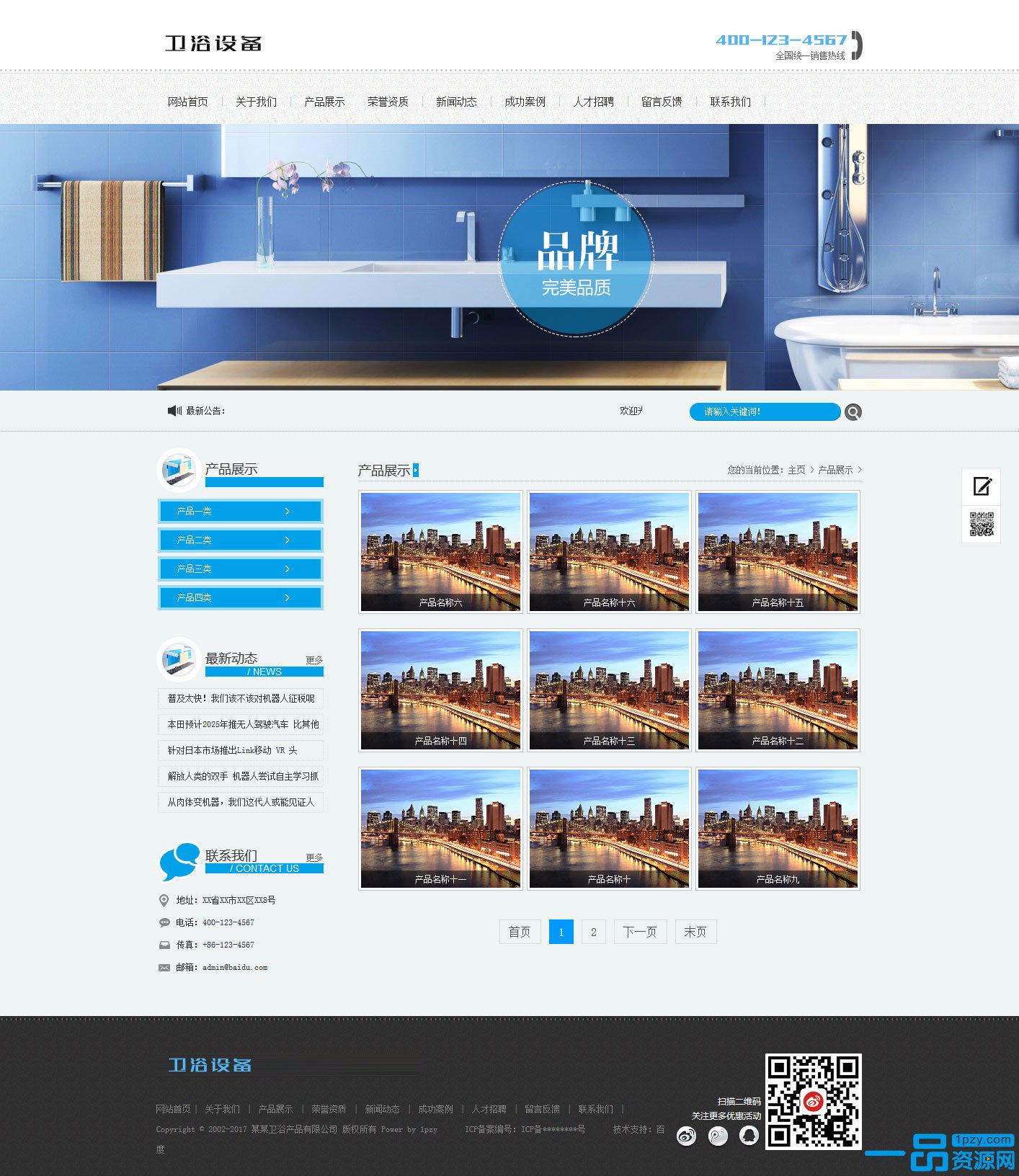Open product thumbnail 产品名称十六
This screenshot has height=1176, width=1019.
[x=609, y=552]
